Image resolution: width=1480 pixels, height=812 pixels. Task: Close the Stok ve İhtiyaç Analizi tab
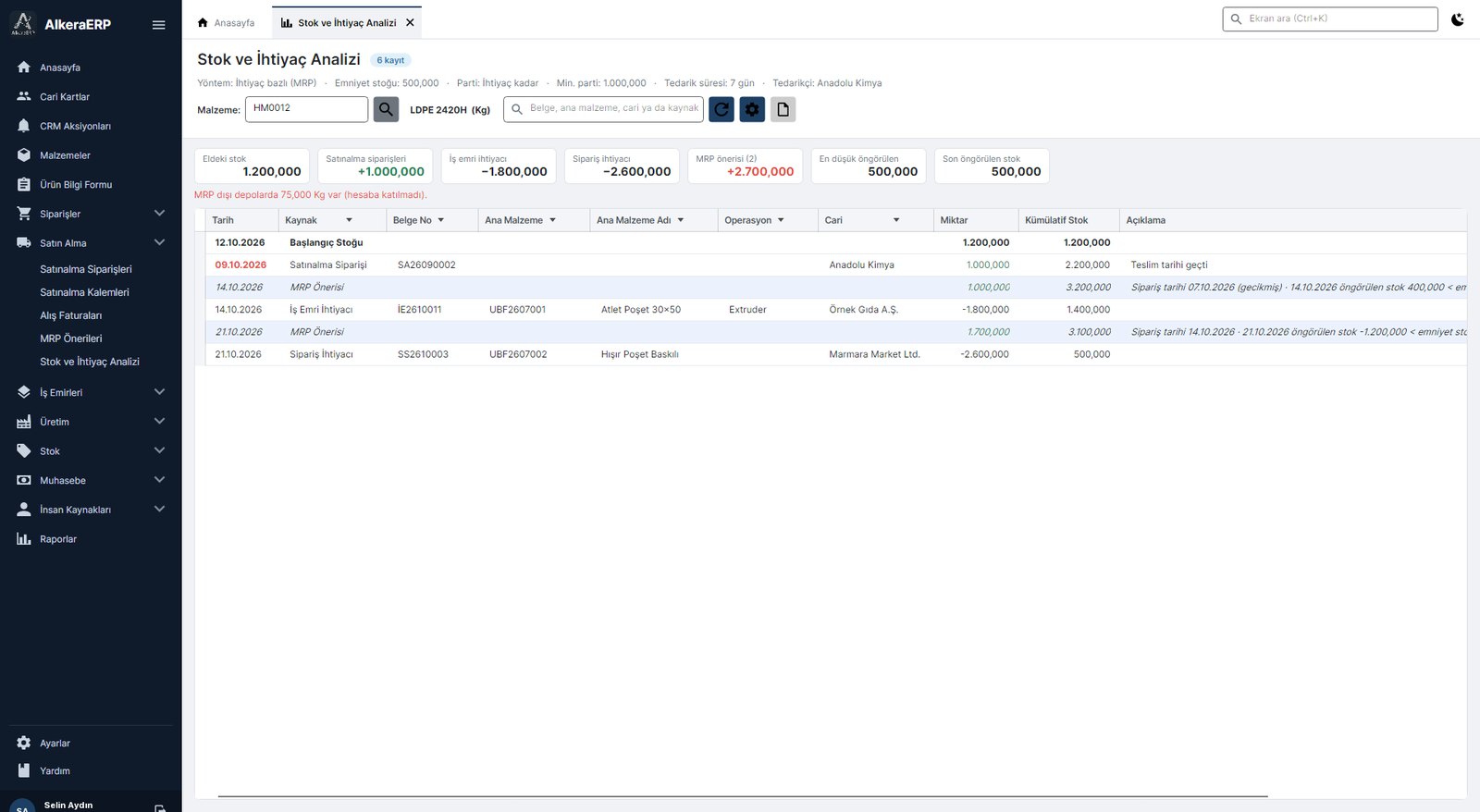(x=410, y=22)
